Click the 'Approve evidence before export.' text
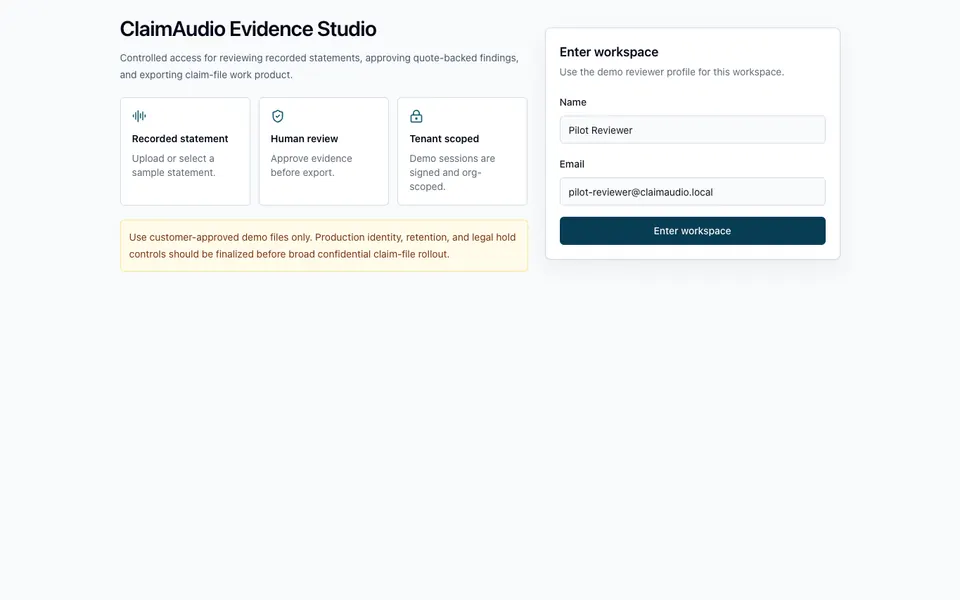This screenshot has width=960, height=600. (311, 165)
